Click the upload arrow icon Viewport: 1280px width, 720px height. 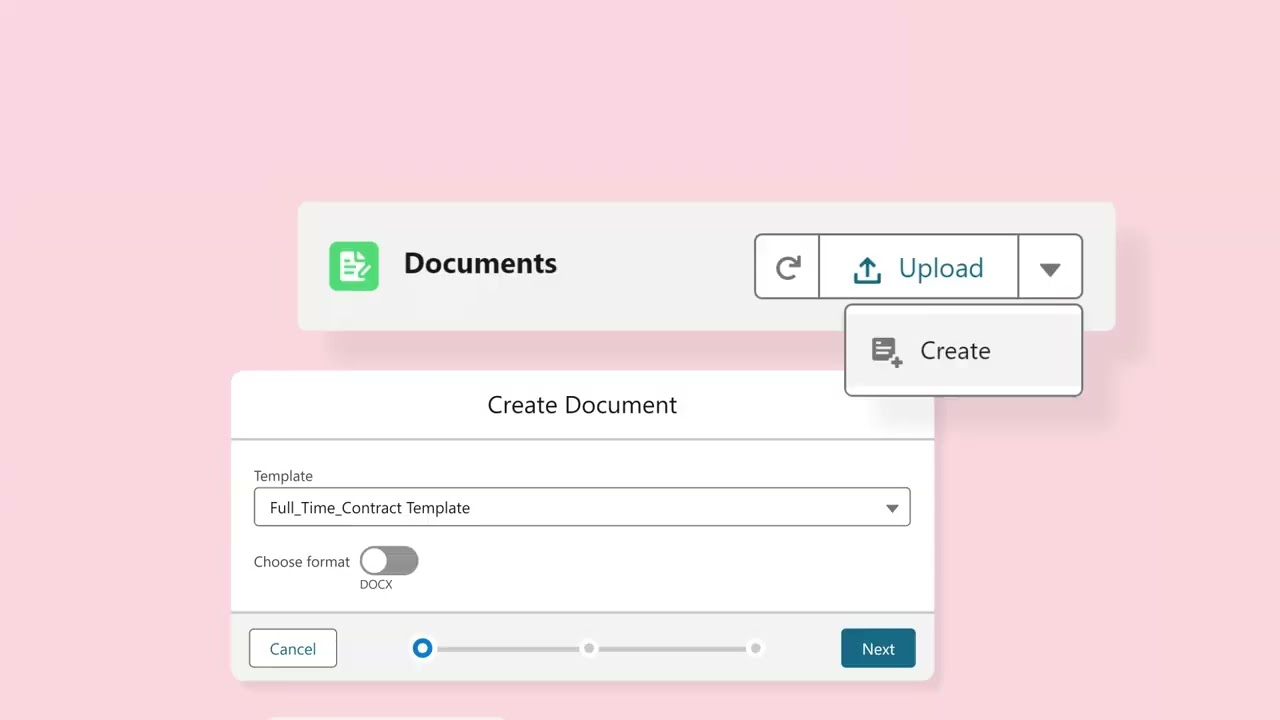[x=867, y=269]
